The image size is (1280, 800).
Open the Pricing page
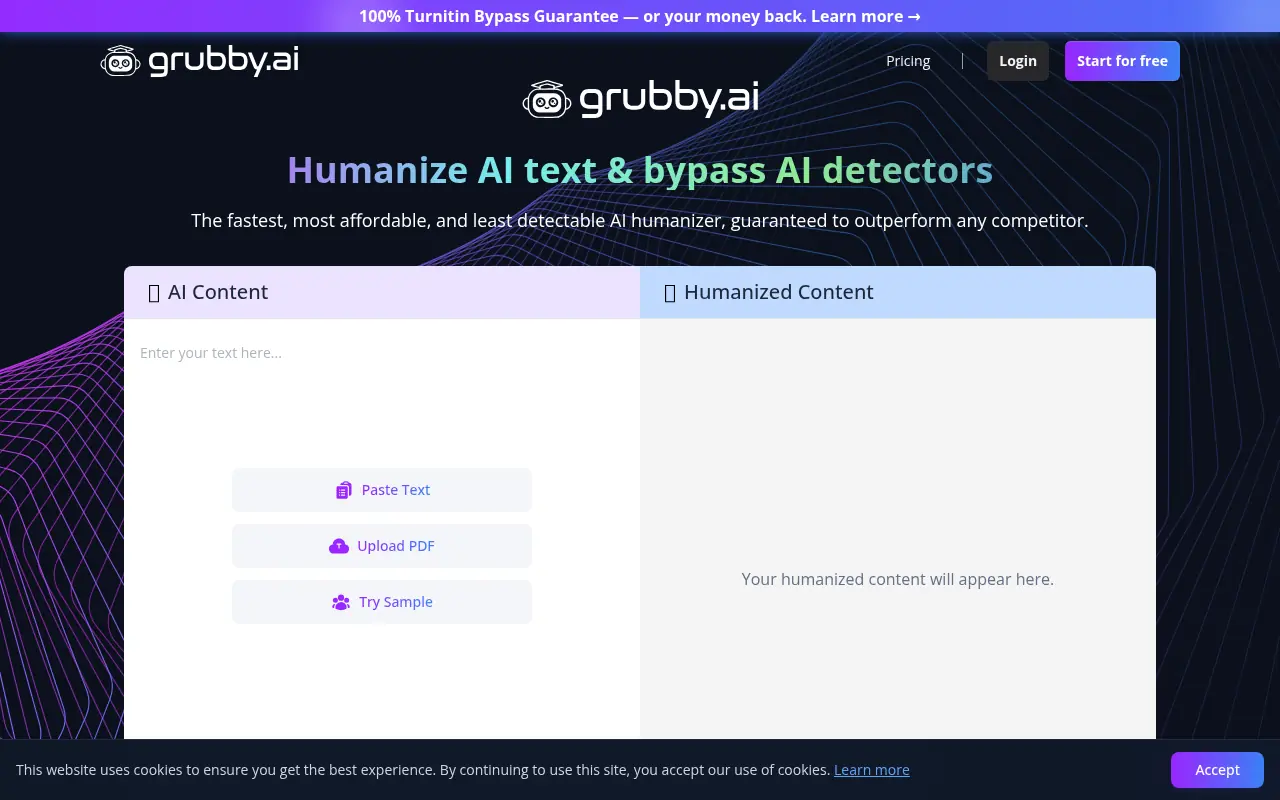907,61
